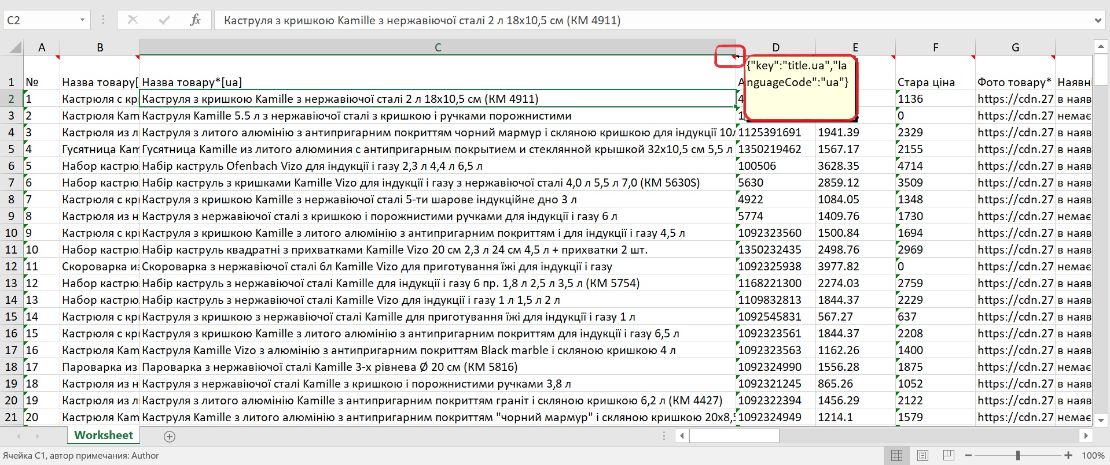Switch to Page Break Preview icon

click(950, 456)
